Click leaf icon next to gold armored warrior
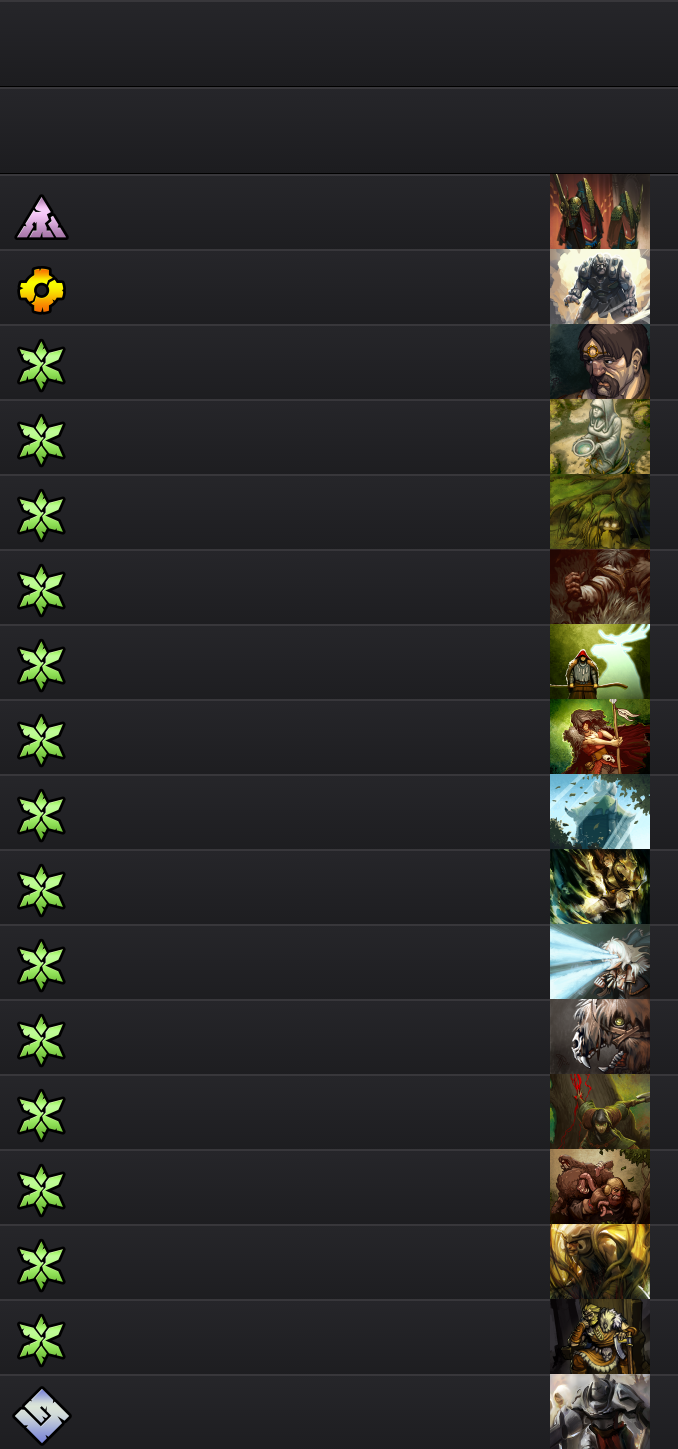The image size is (678, 1449). pyautogui.click(x=42, y=1340)
